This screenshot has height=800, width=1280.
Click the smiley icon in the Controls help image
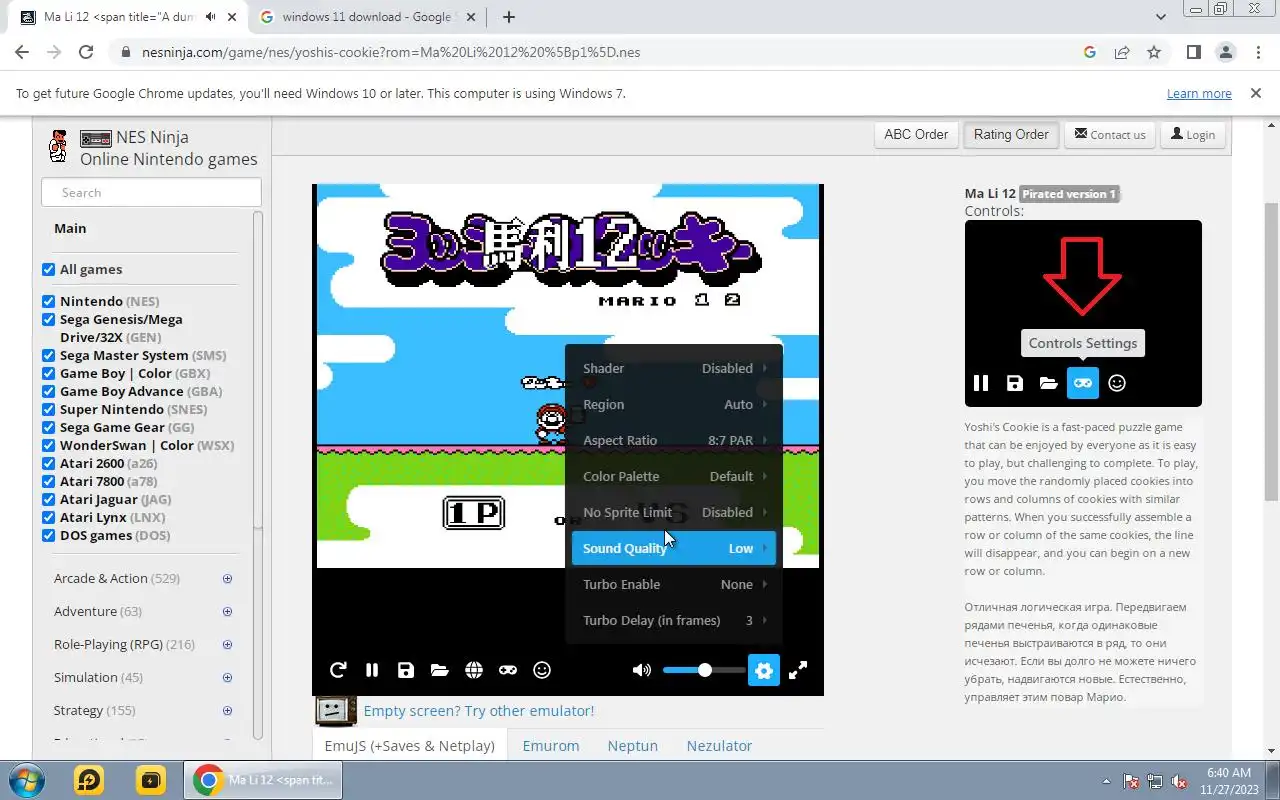coord(1117,383)
